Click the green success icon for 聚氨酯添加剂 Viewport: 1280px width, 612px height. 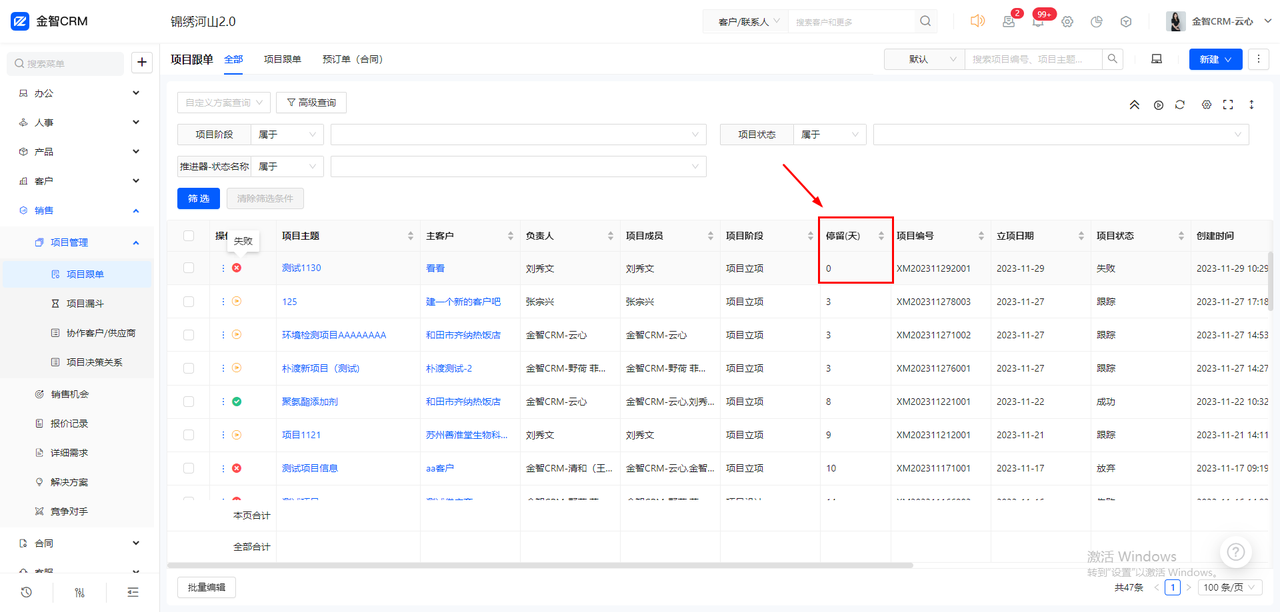(x=237, y=401)
